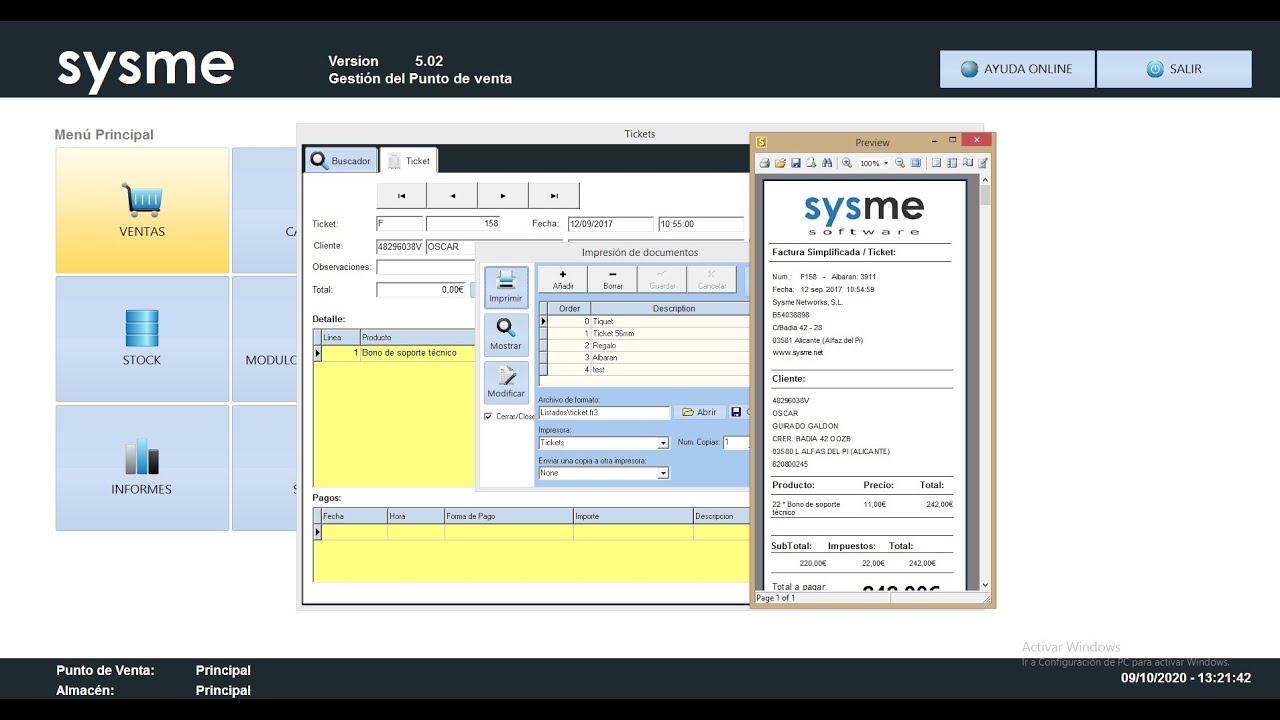Open the Preview zoom percentage dropdown
This screenshot has height=720, width=1280.
[x=886, y=164]
